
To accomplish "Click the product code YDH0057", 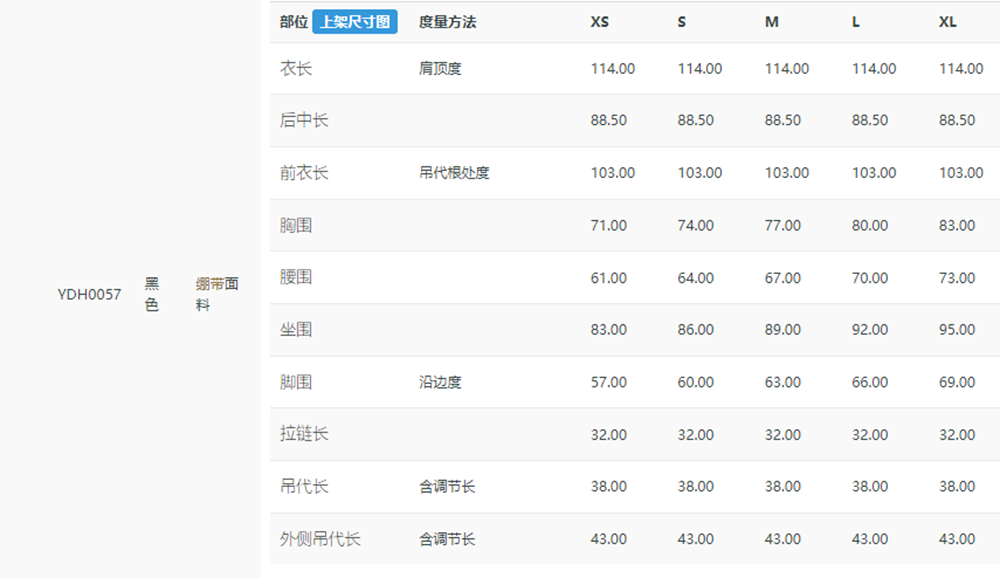I will (89, 294).
